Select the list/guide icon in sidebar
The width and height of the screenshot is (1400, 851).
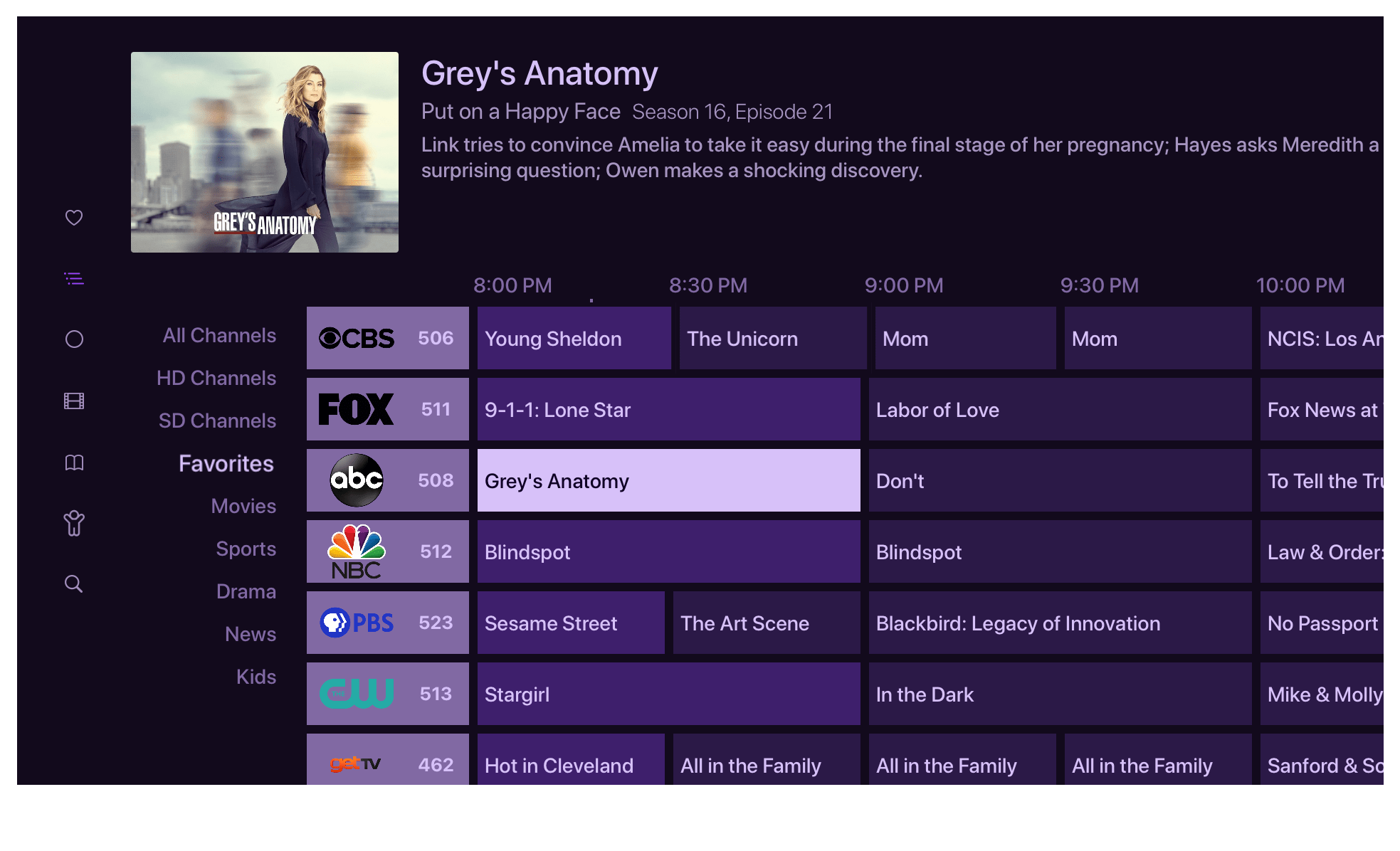(x=75, y=278)
